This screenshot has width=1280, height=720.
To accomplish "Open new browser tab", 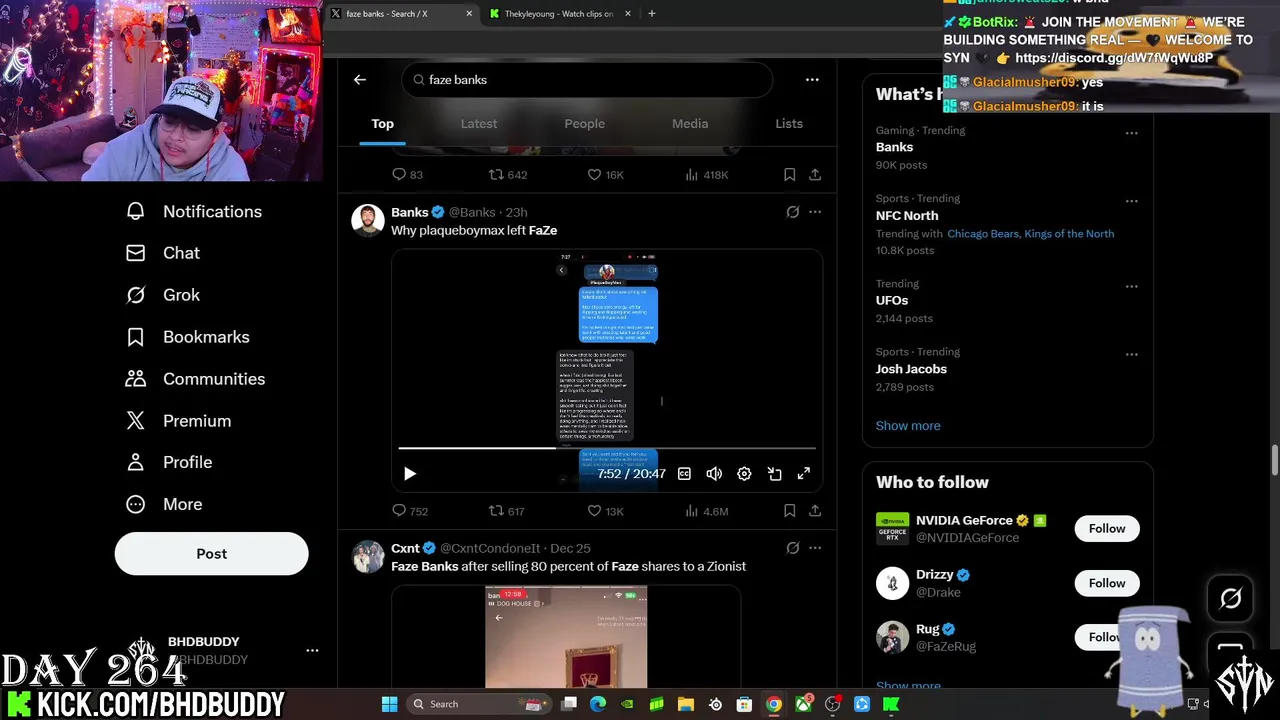I will [652, 14].
